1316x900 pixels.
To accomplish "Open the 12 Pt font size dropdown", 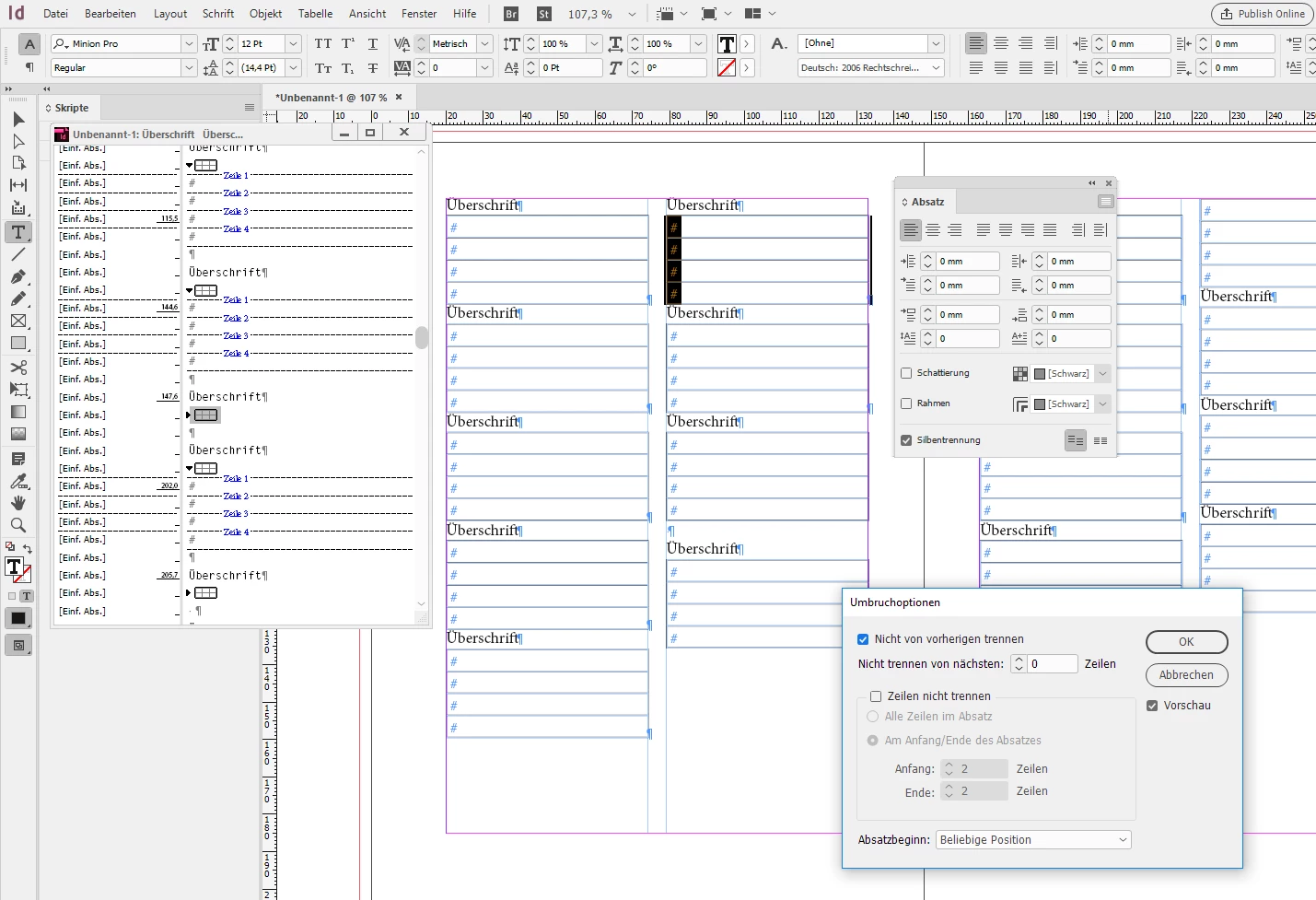I will (x=293, y=43).
